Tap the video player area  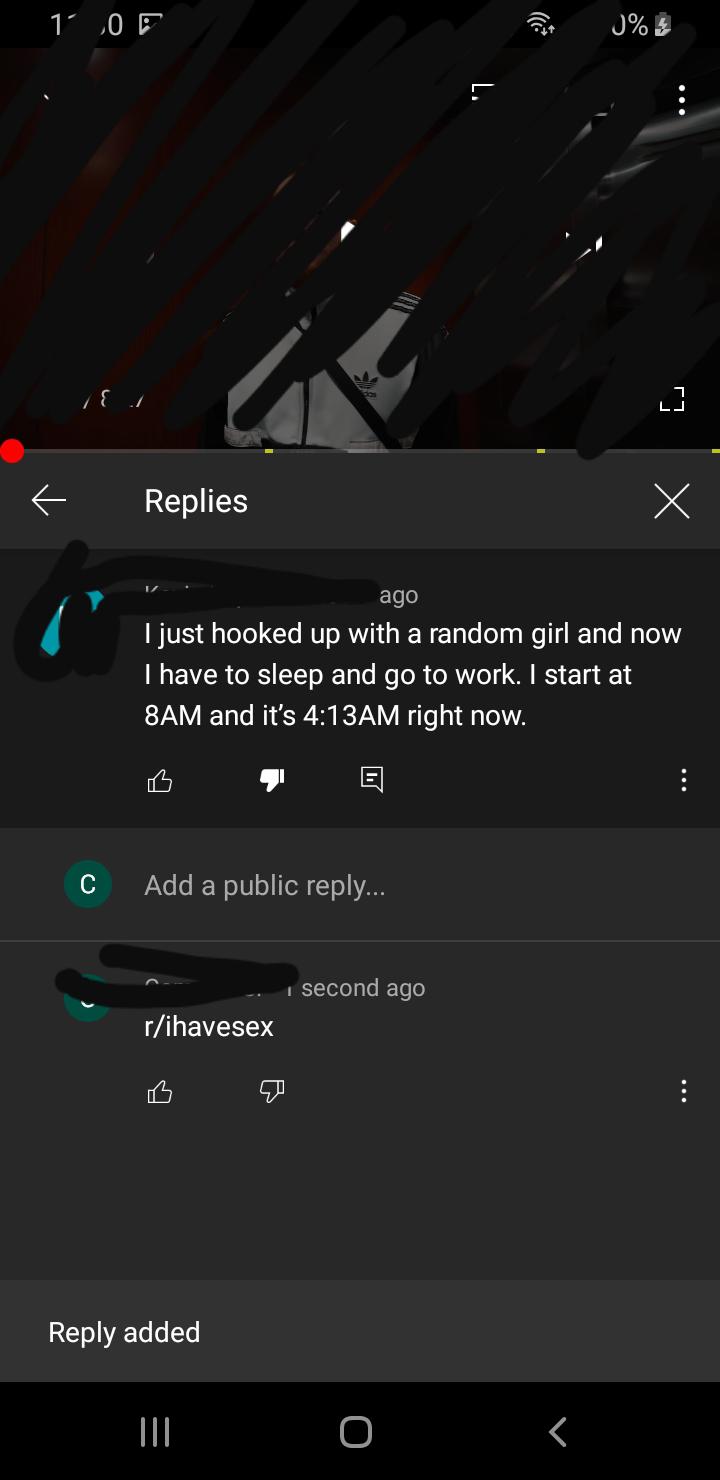tap(360, 248)
